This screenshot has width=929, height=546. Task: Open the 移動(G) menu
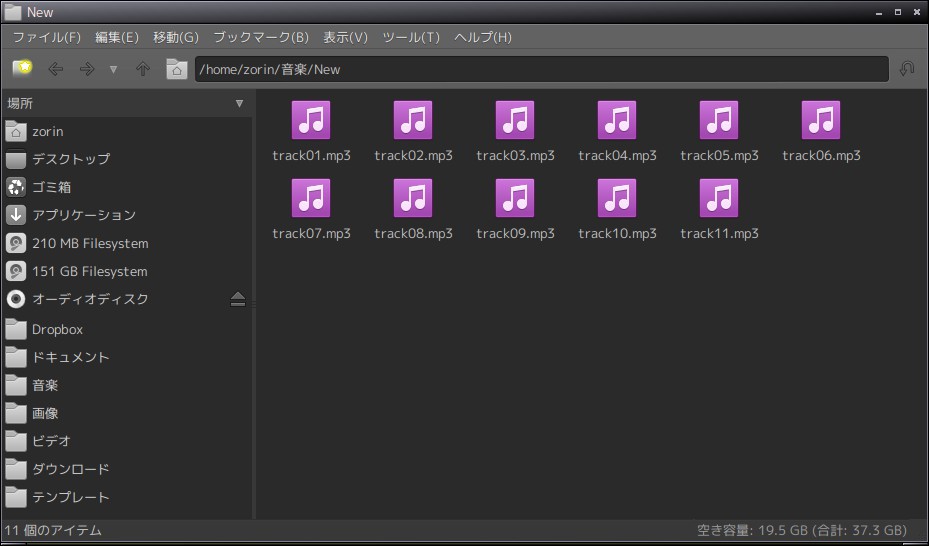175,37
